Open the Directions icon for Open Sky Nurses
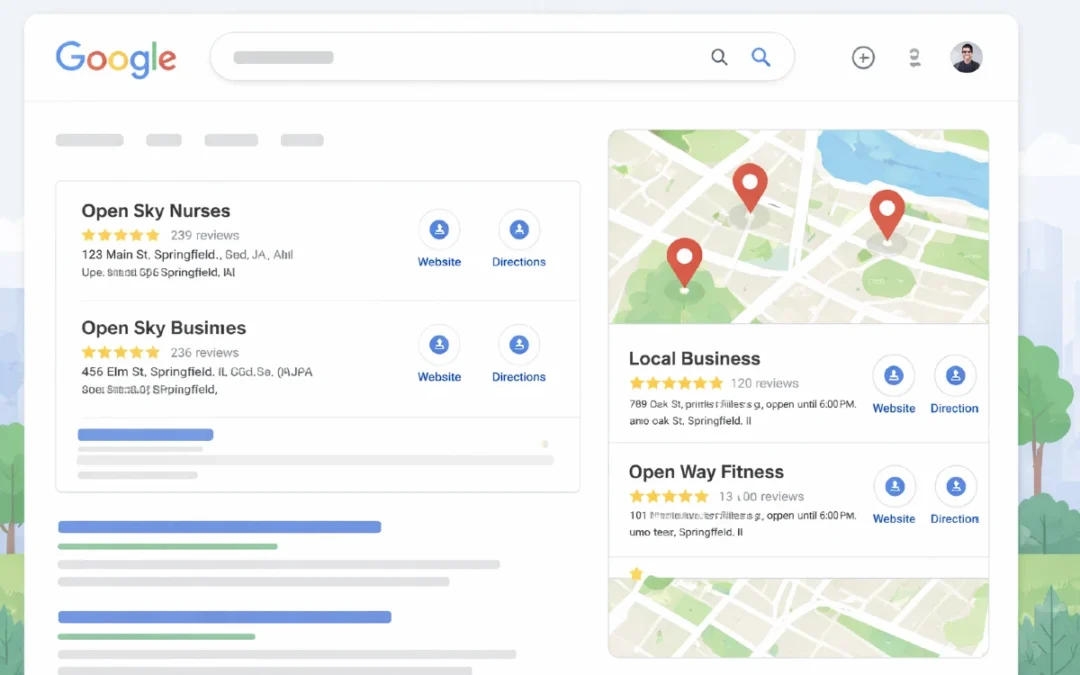The height and width of the screenshot is (675, 1080). point(518,229)
